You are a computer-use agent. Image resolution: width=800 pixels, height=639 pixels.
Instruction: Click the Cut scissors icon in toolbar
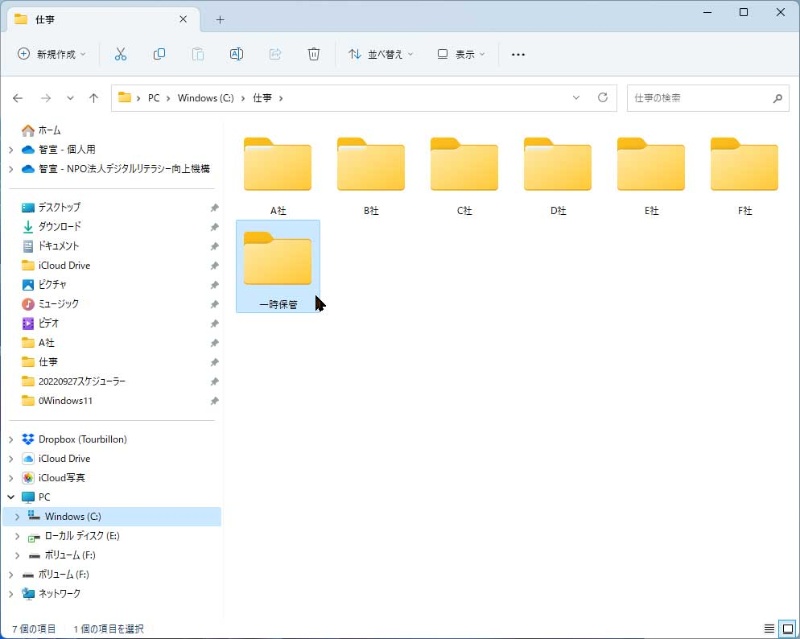(121, 54)
